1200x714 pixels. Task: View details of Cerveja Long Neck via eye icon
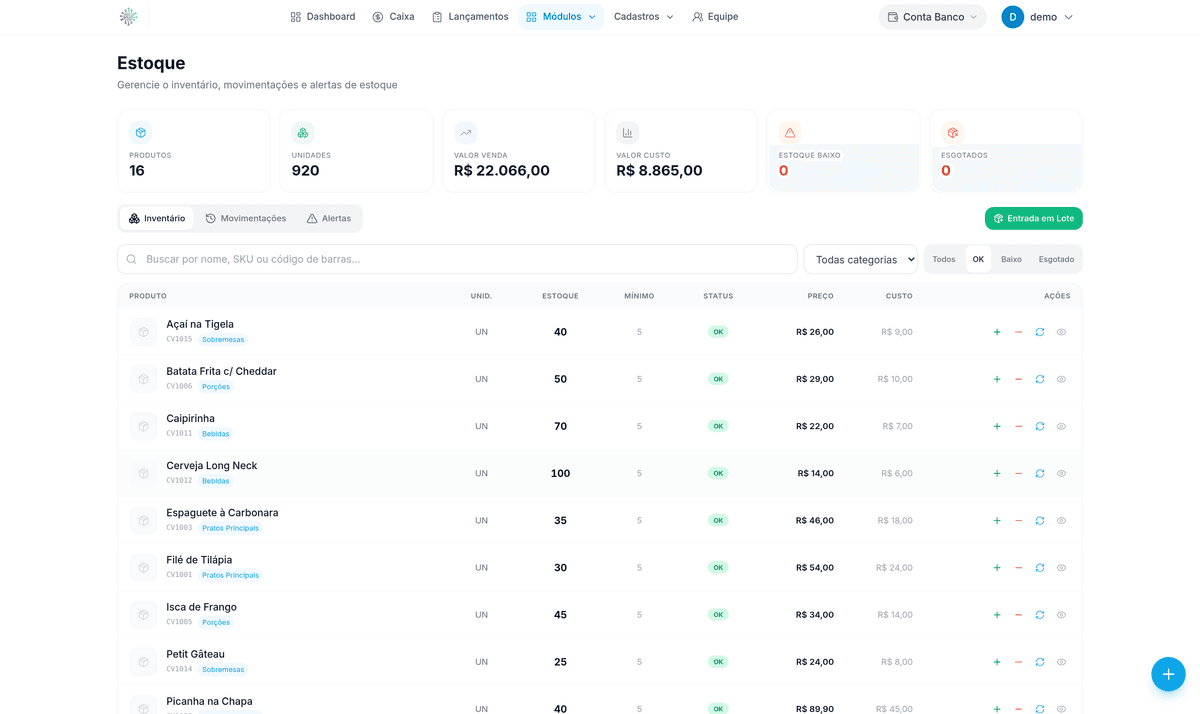coord(1061,473)
